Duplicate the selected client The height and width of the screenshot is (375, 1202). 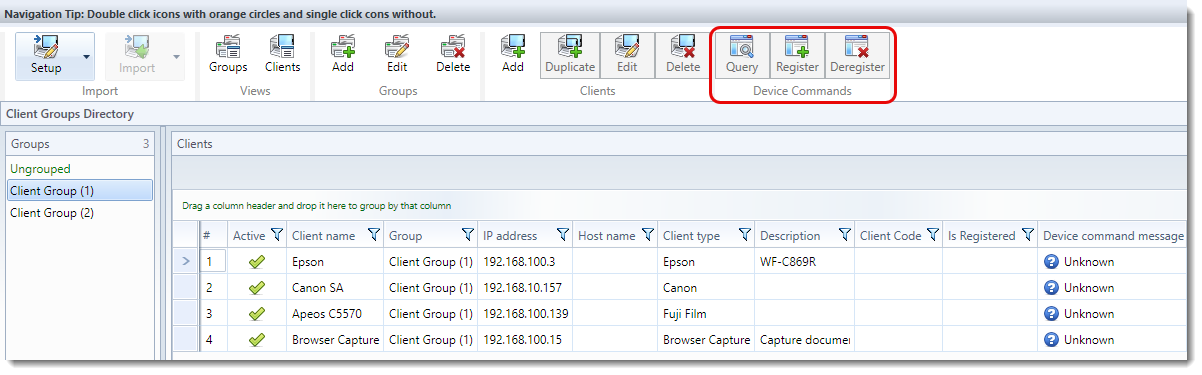click(570, 56)
